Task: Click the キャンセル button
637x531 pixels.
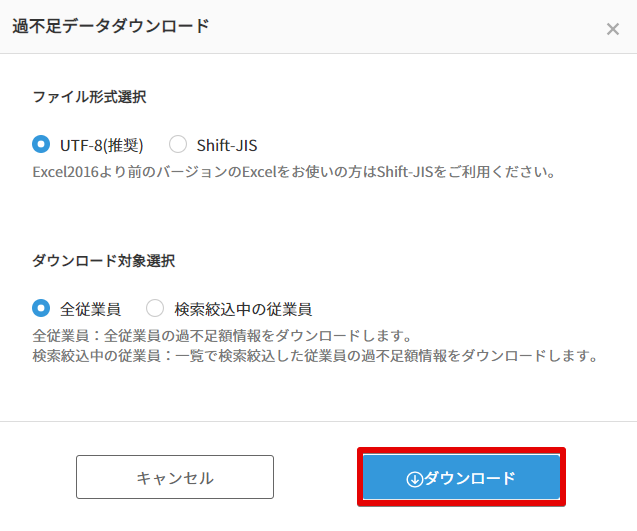Action: coord(175,477)
